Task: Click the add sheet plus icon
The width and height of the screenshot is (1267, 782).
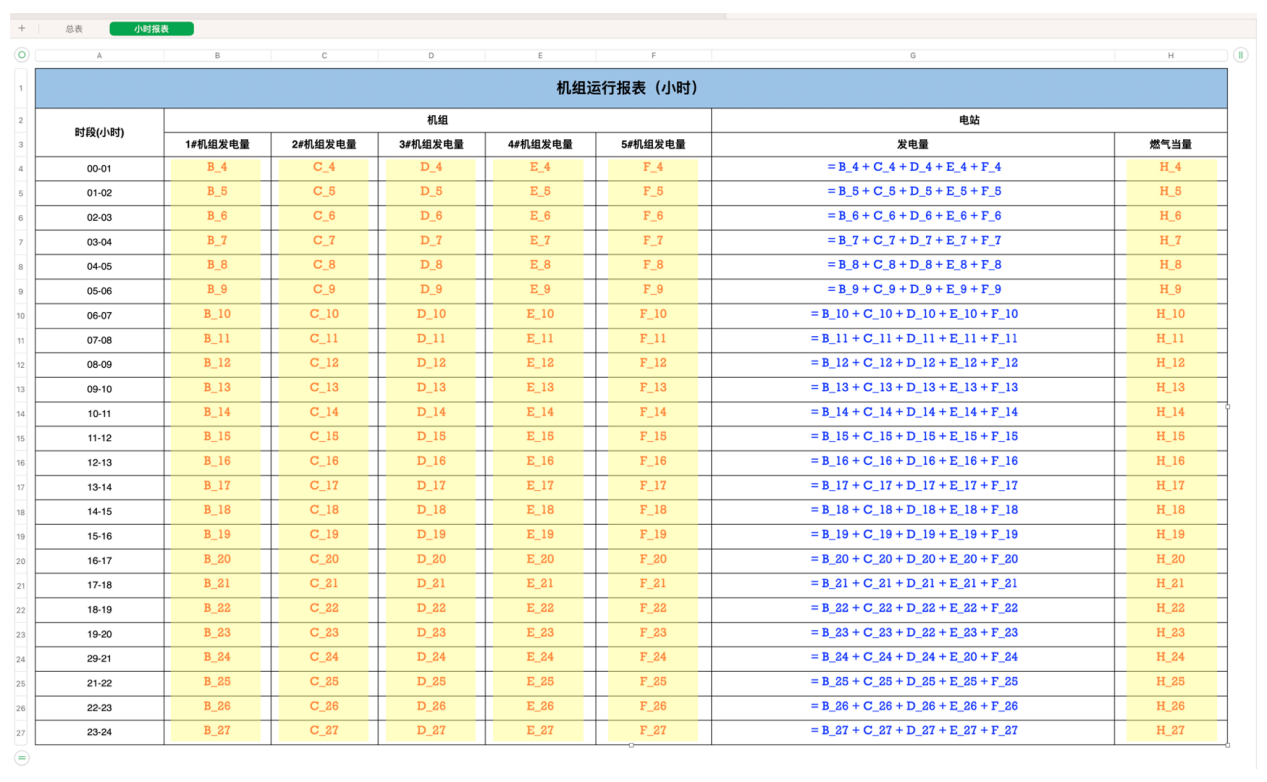Action: (x=22, y=29)
